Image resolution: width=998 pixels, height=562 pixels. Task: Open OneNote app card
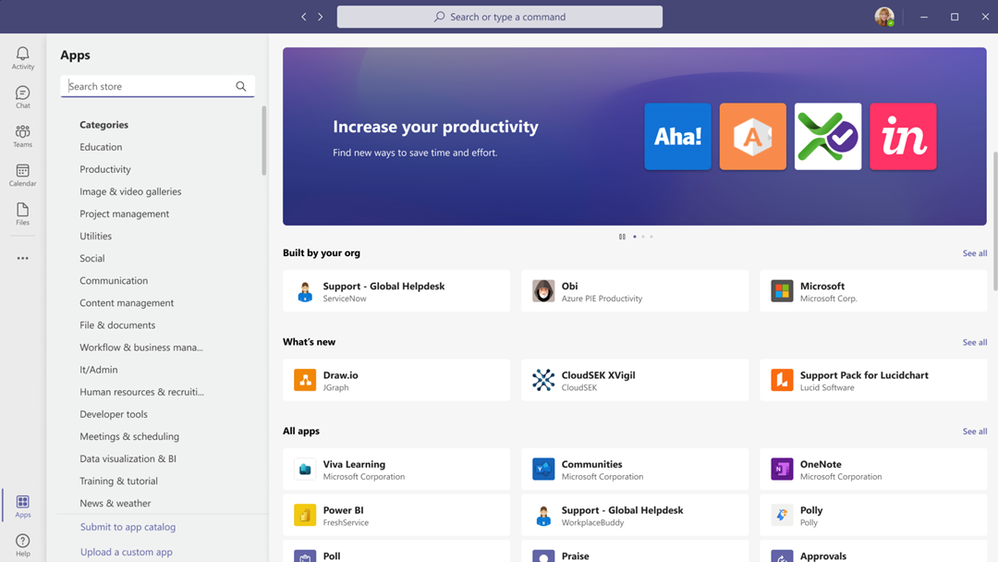873,469
